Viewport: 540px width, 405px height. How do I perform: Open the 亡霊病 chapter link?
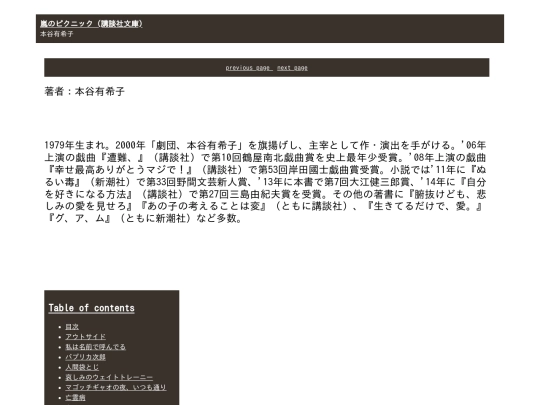click(75, 397)
